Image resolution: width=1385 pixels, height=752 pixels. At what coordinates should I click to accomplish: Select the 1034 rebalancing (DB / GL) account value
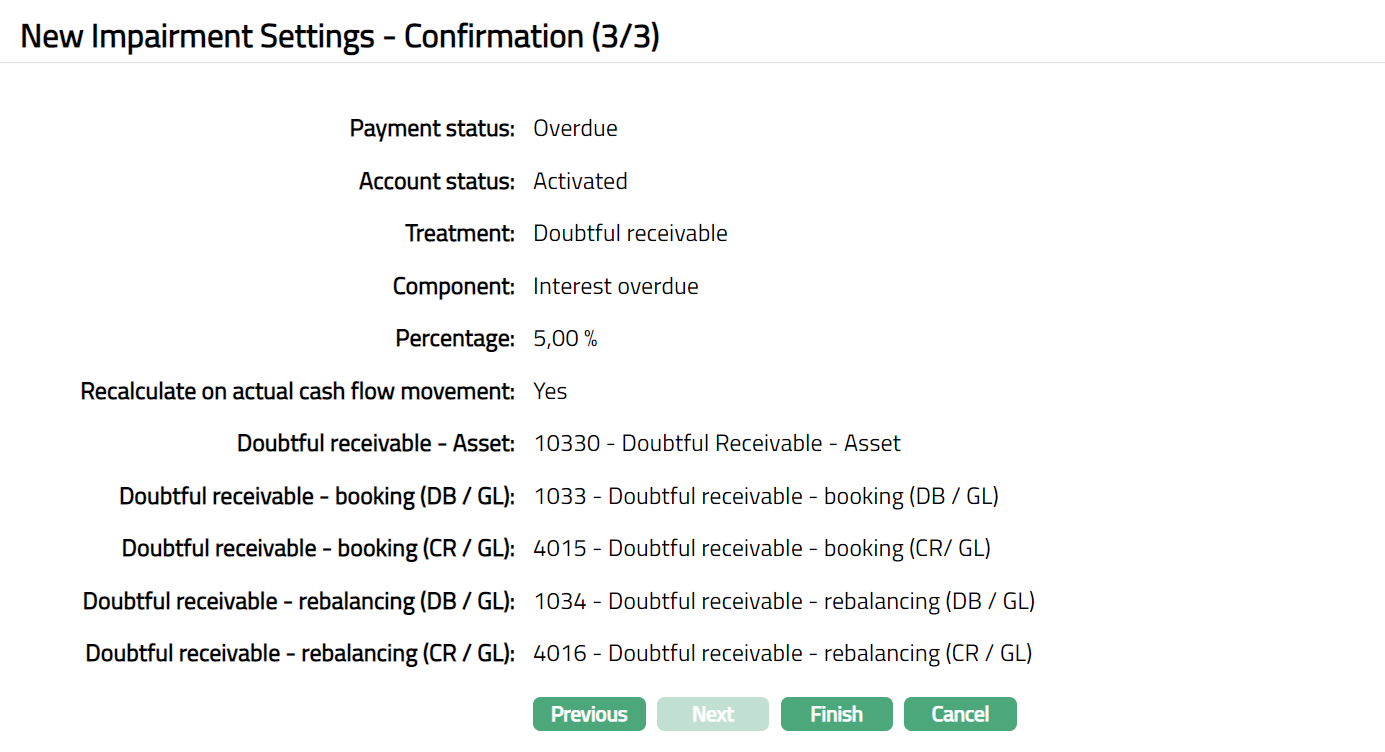click(x=783, y=602)
